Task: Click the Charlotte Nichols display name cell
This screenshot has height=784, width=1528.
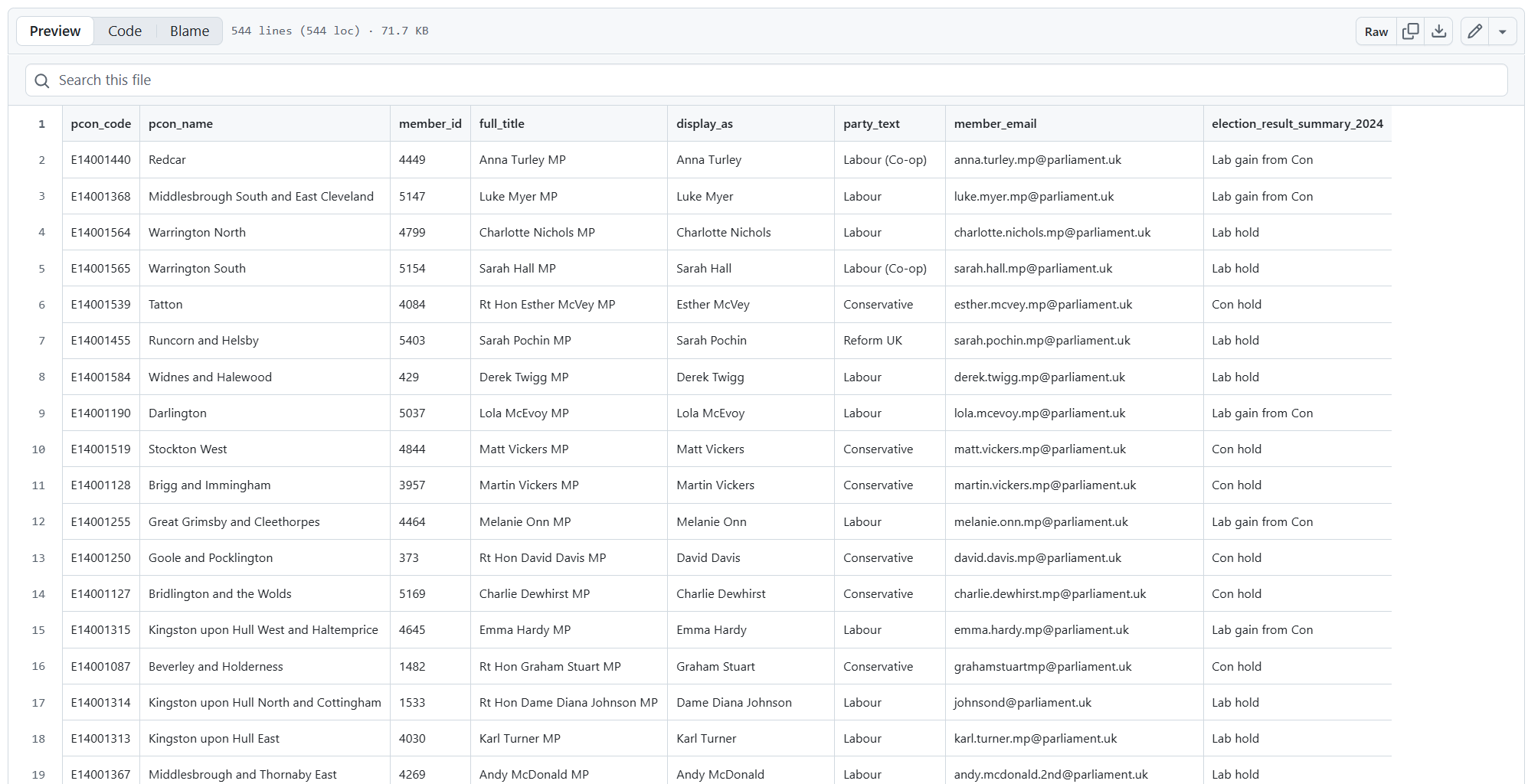Action: (x=751, y=232)
